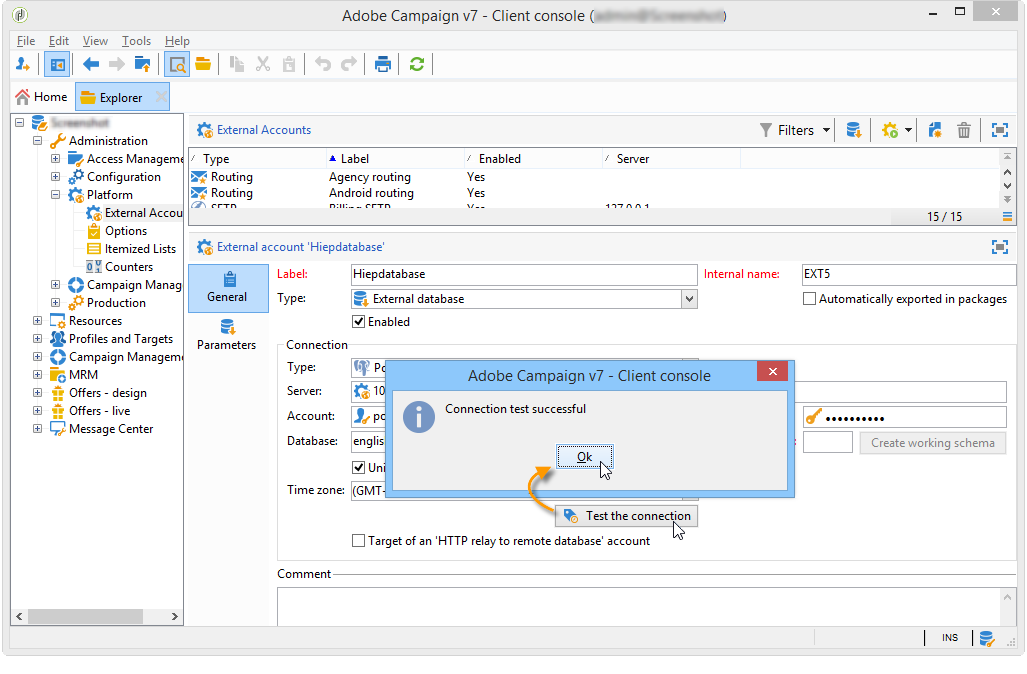Viewport: 1027px width, 674px height.
Task: Click into the password field with dots
Action: [x=905, y=418]
